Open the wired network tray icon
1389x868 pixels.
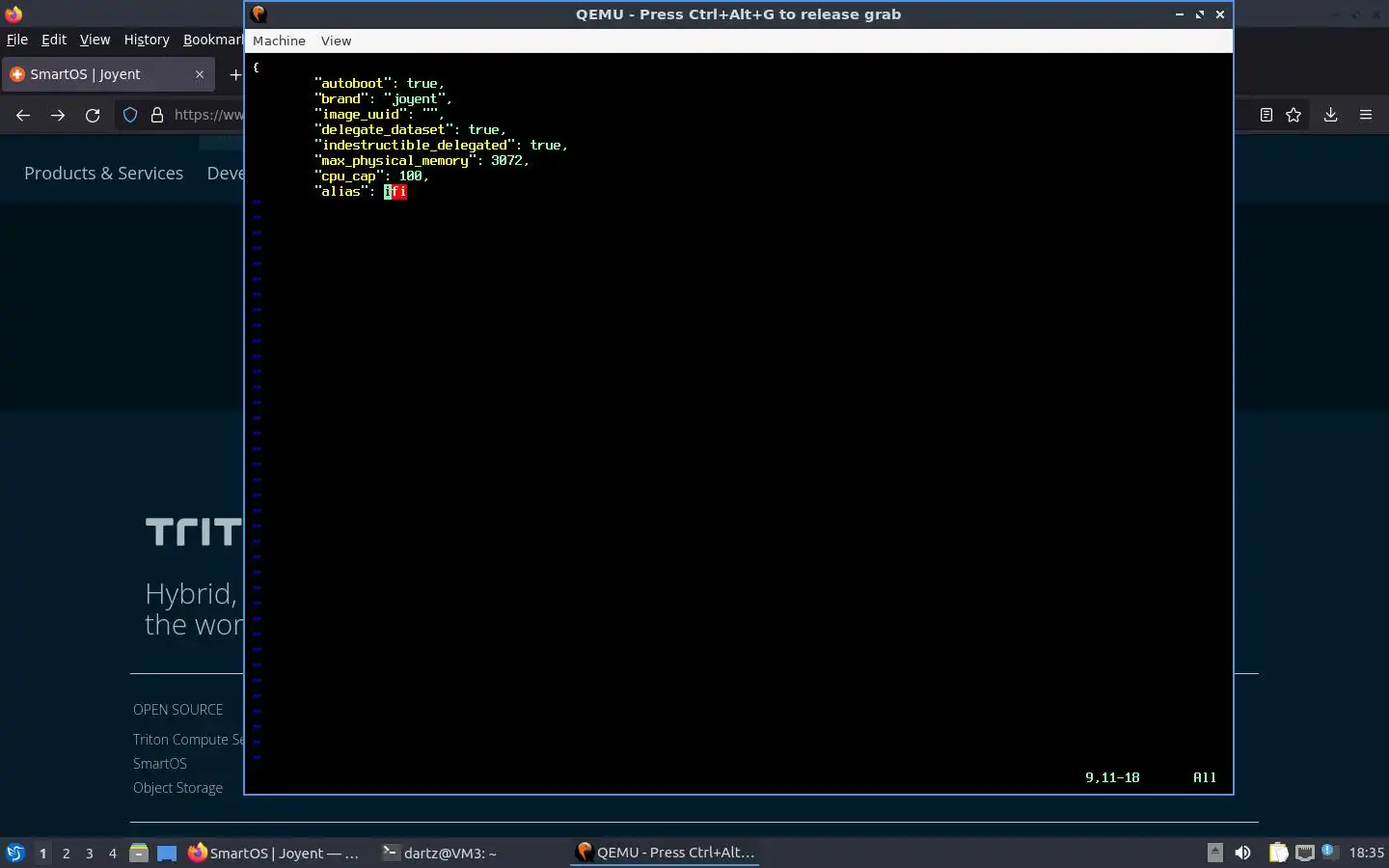tap(1305, 853)
